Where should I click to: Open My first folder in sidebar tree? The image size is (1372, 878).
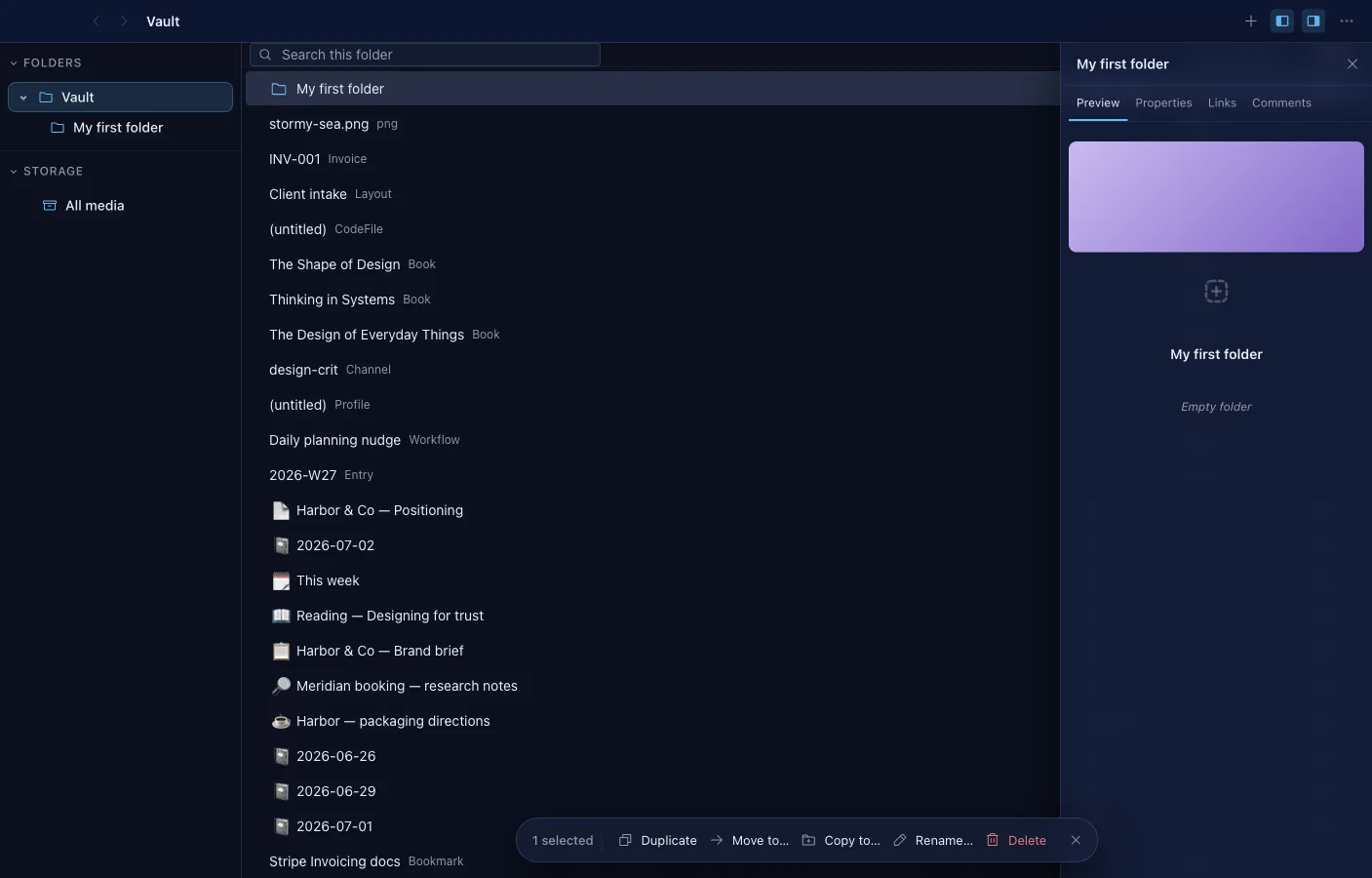120,128
